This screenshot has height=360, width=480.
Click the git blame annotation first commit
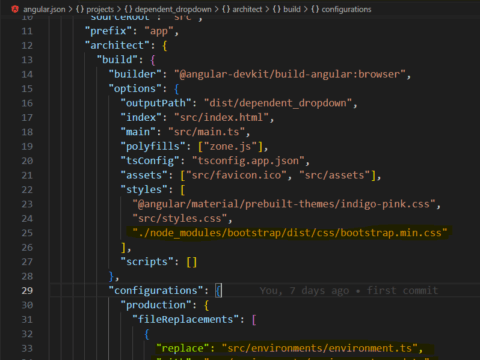[x=349, y=291]
